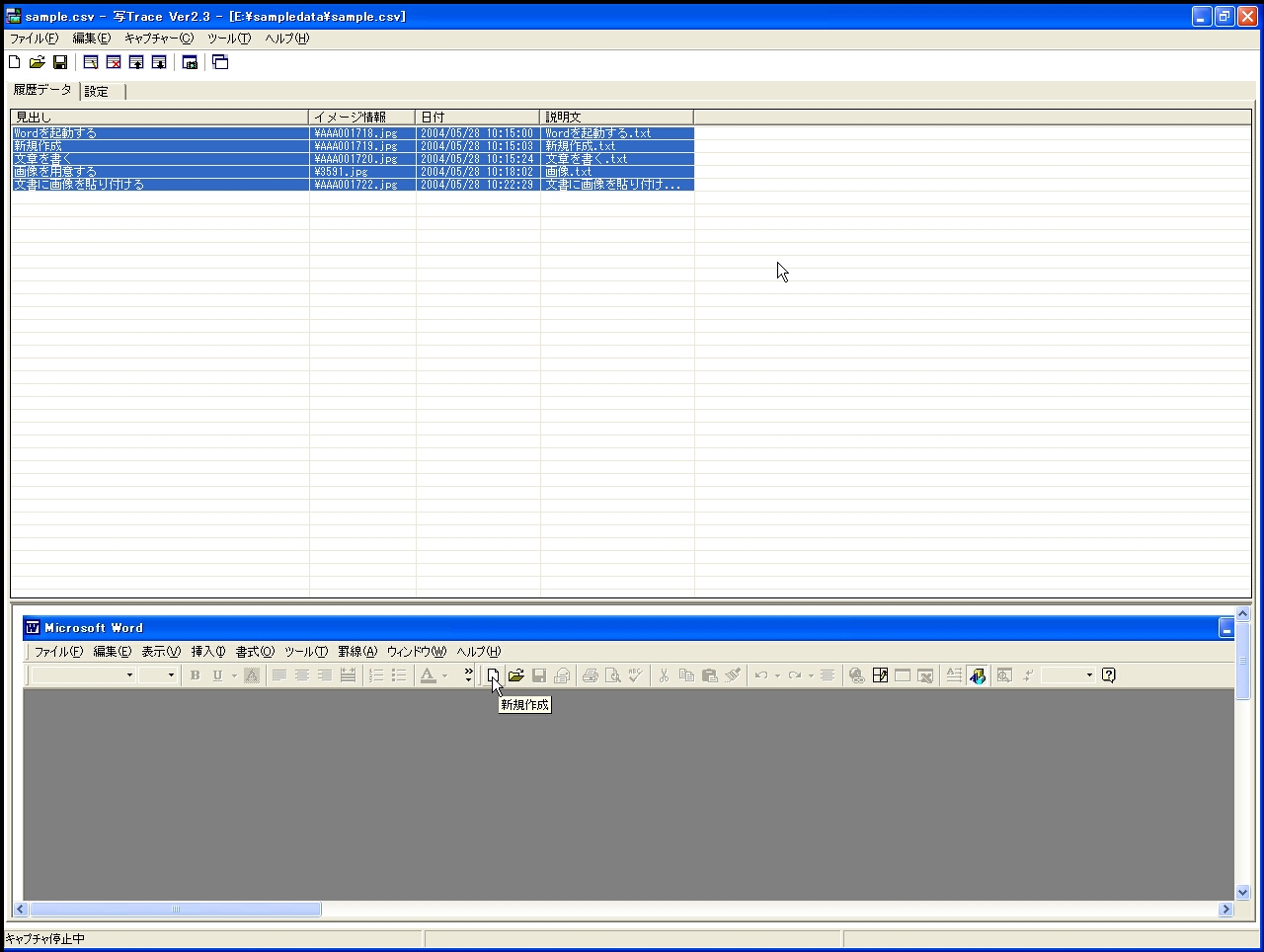Toggle distributed alignment in Word toolbar
This screenshot has width=1264, height=952.
pyautogui.click(x=348, y=675)
